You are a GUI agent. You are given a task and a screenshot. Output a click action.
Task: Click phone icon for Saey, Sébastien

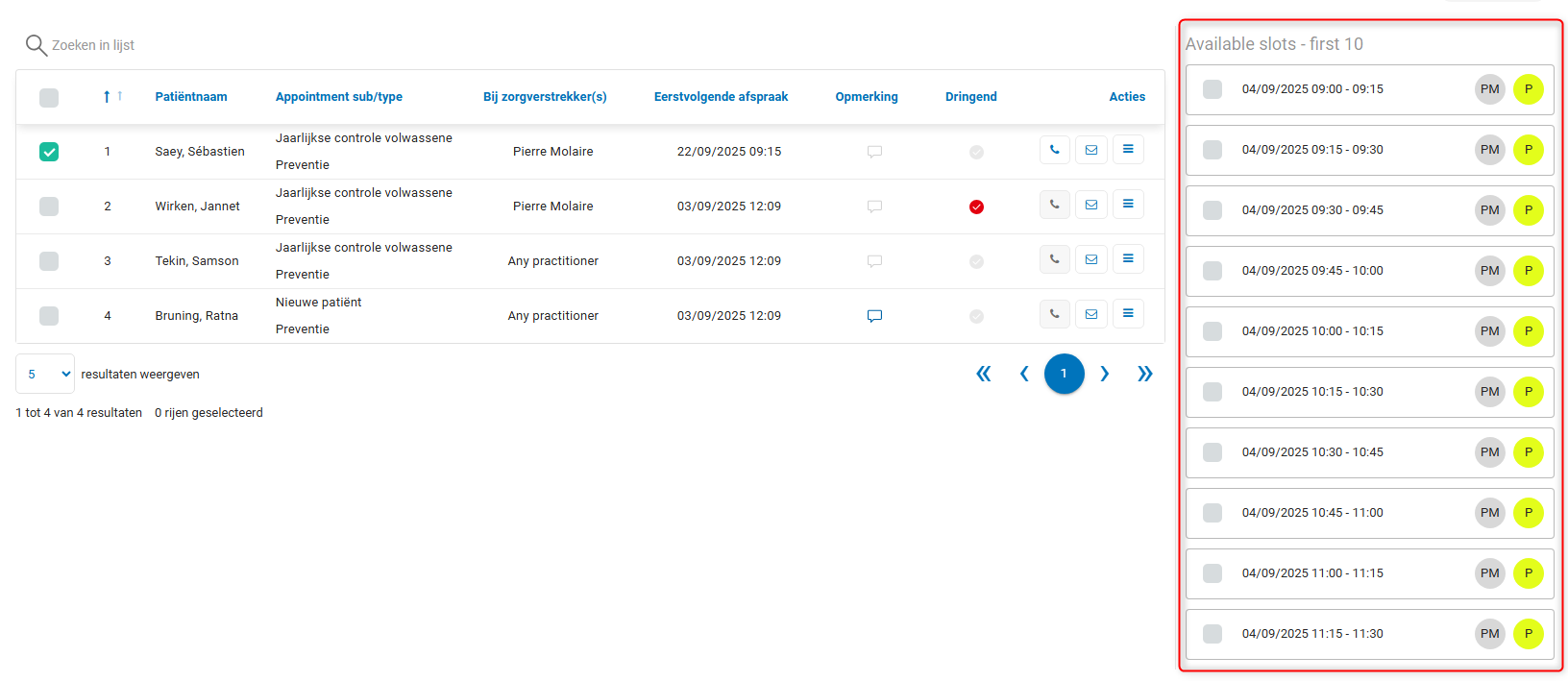pos(1054,150)
